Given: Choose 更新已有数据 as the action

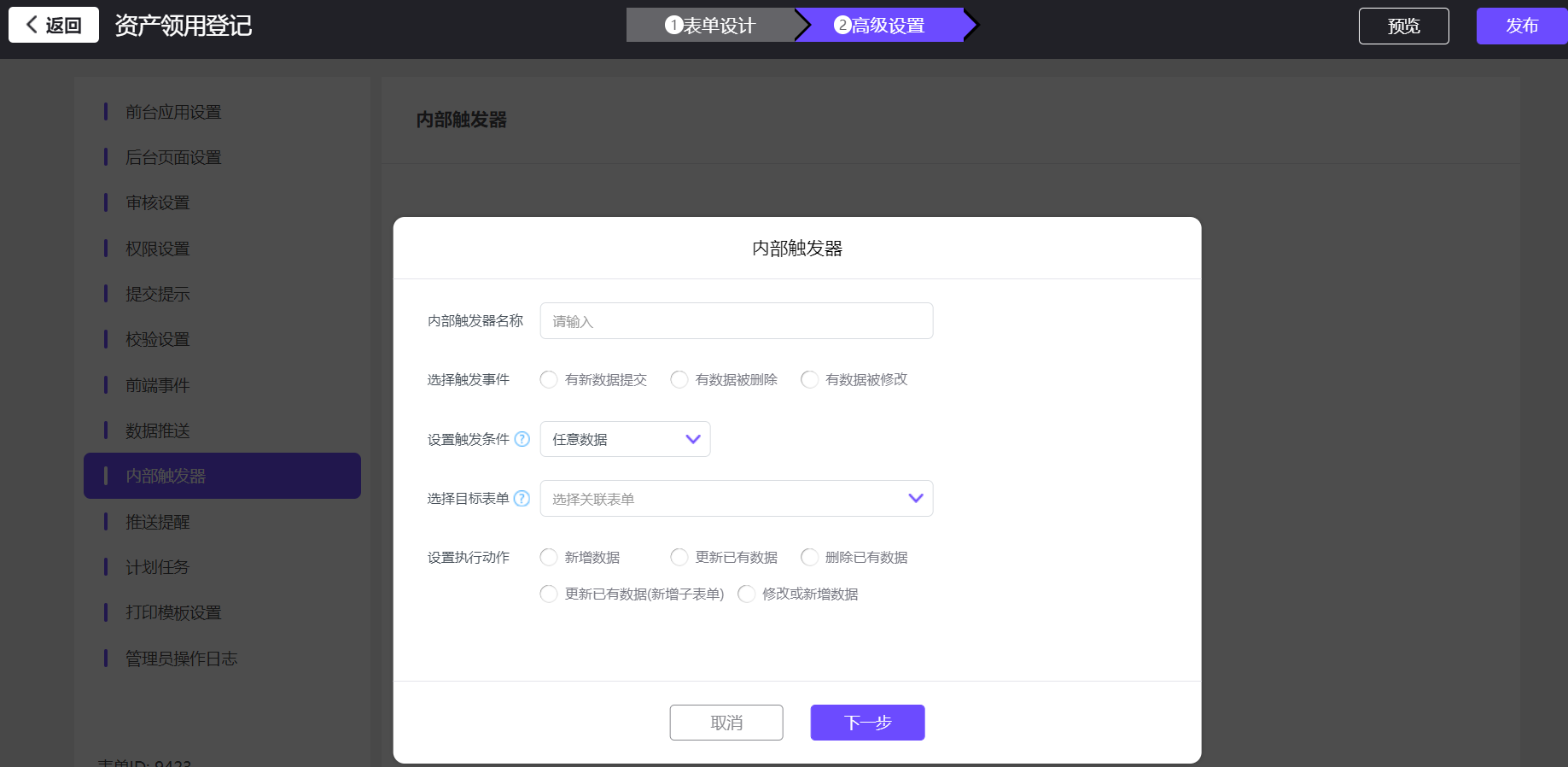Looking at the screenshot, I should tap(679, 557).
